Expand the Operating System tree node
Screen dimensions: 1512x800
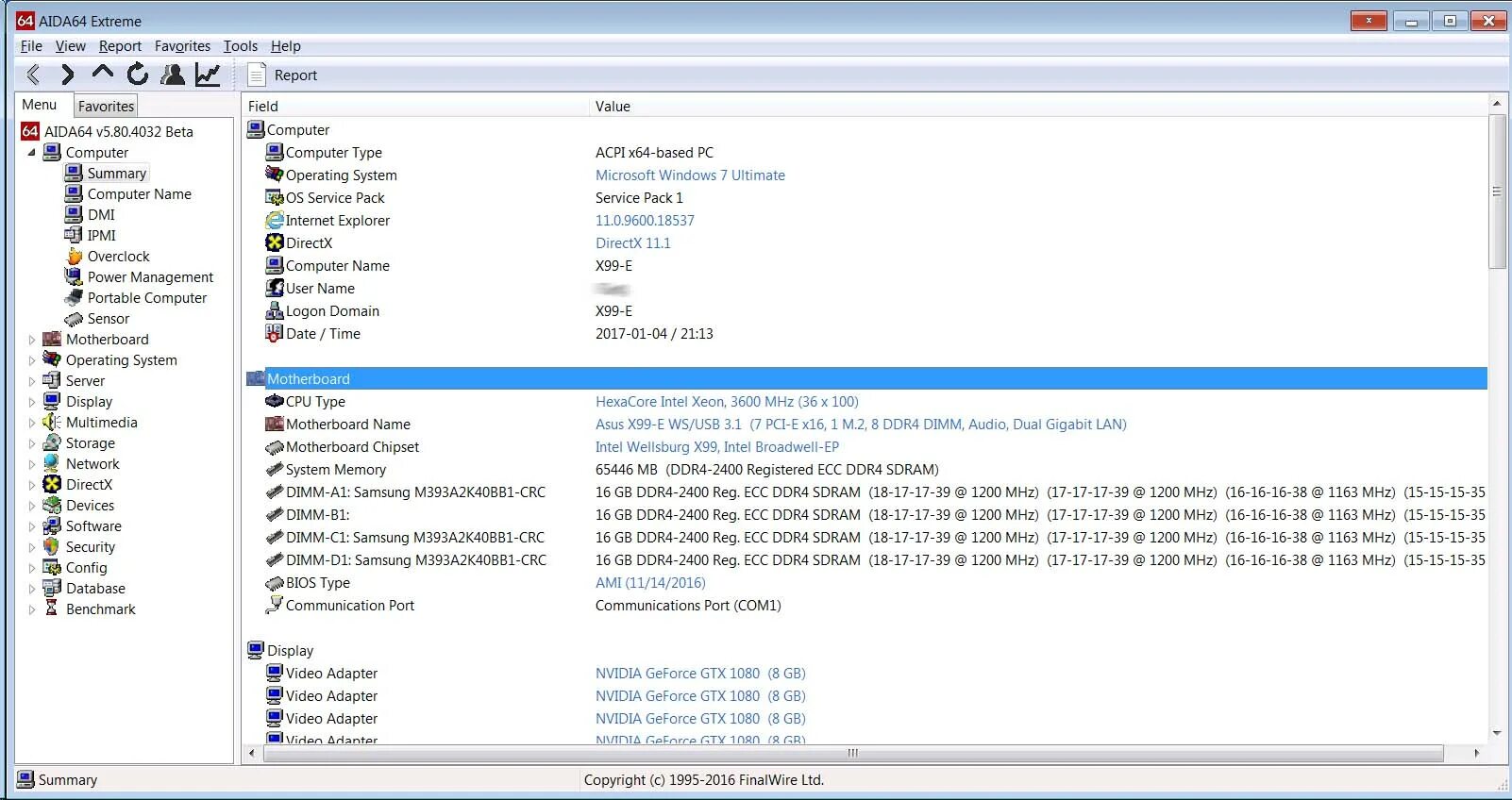tap(31, 360)
